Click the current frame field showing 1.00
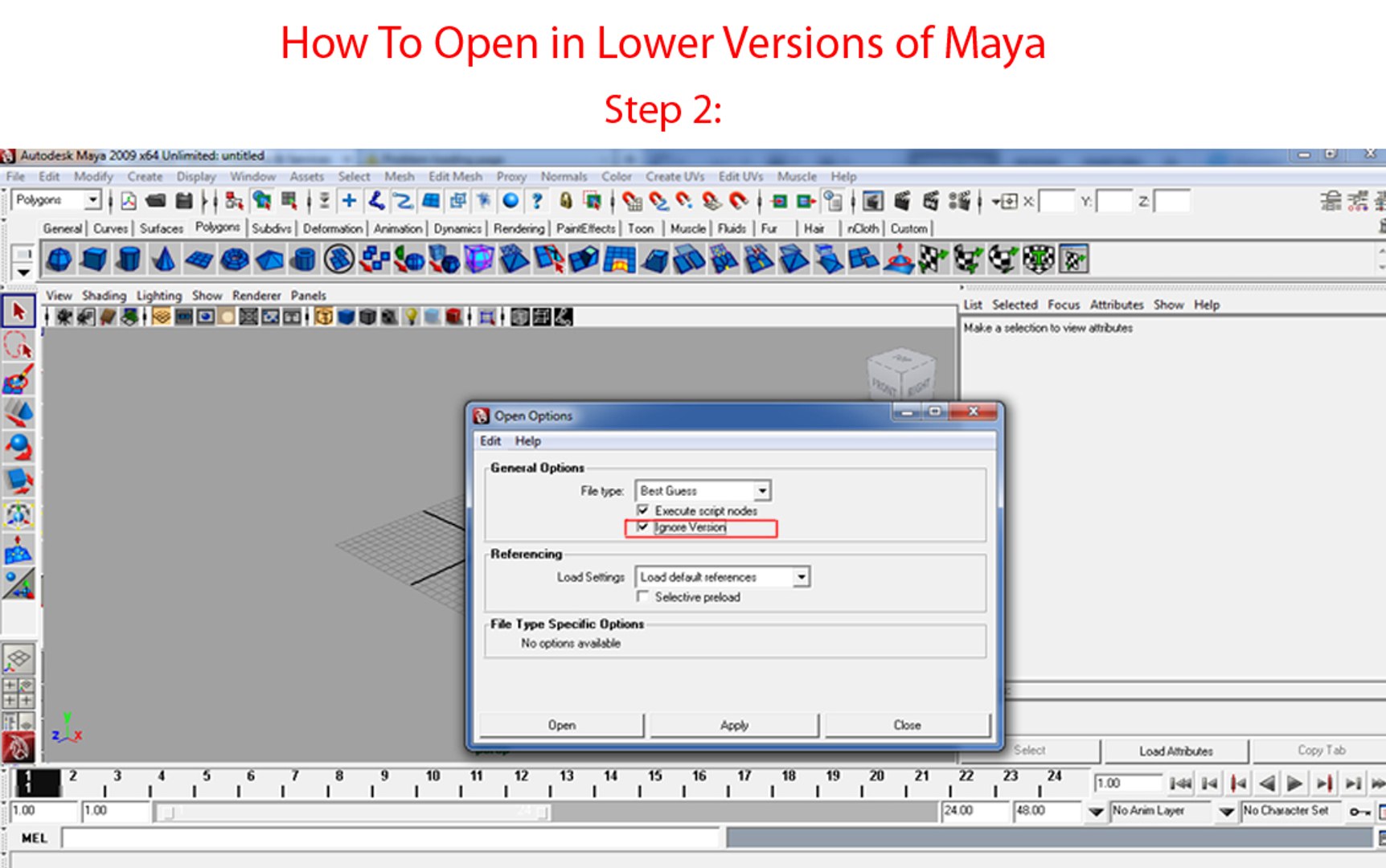 1127,783
